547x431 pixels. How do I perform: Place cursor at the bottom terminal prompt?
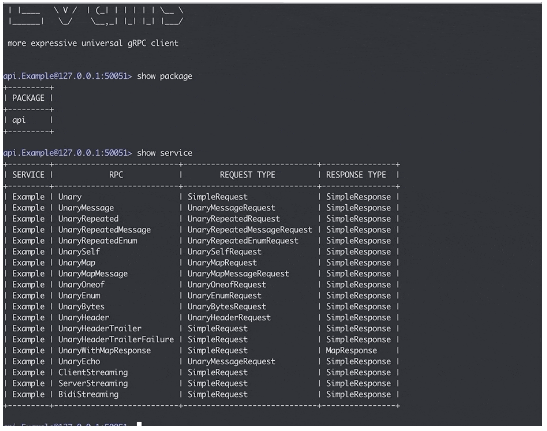click(x=139, y=424)
